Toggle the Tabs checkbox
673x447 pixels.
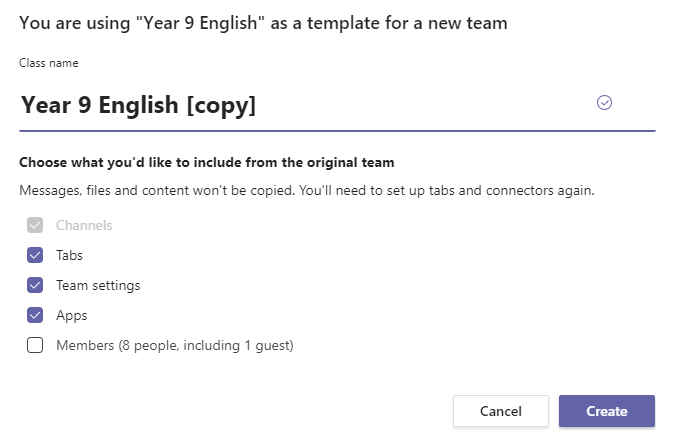pos(35,255)
